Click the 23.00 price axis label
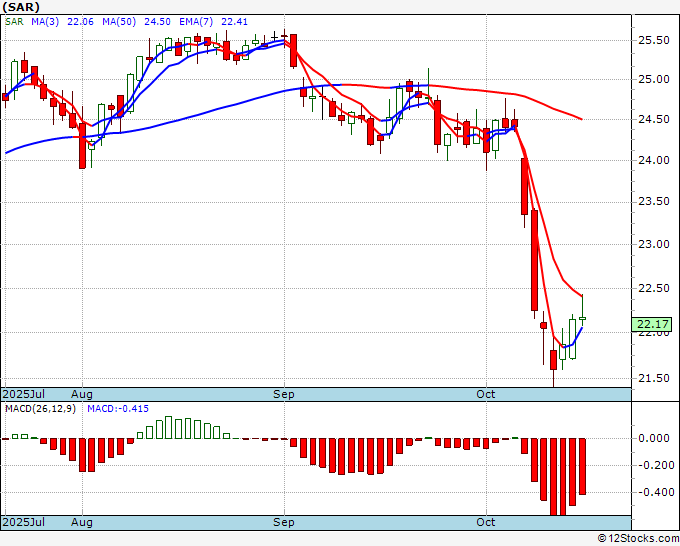Screen dimensions: 680x546 click(654, 244)
